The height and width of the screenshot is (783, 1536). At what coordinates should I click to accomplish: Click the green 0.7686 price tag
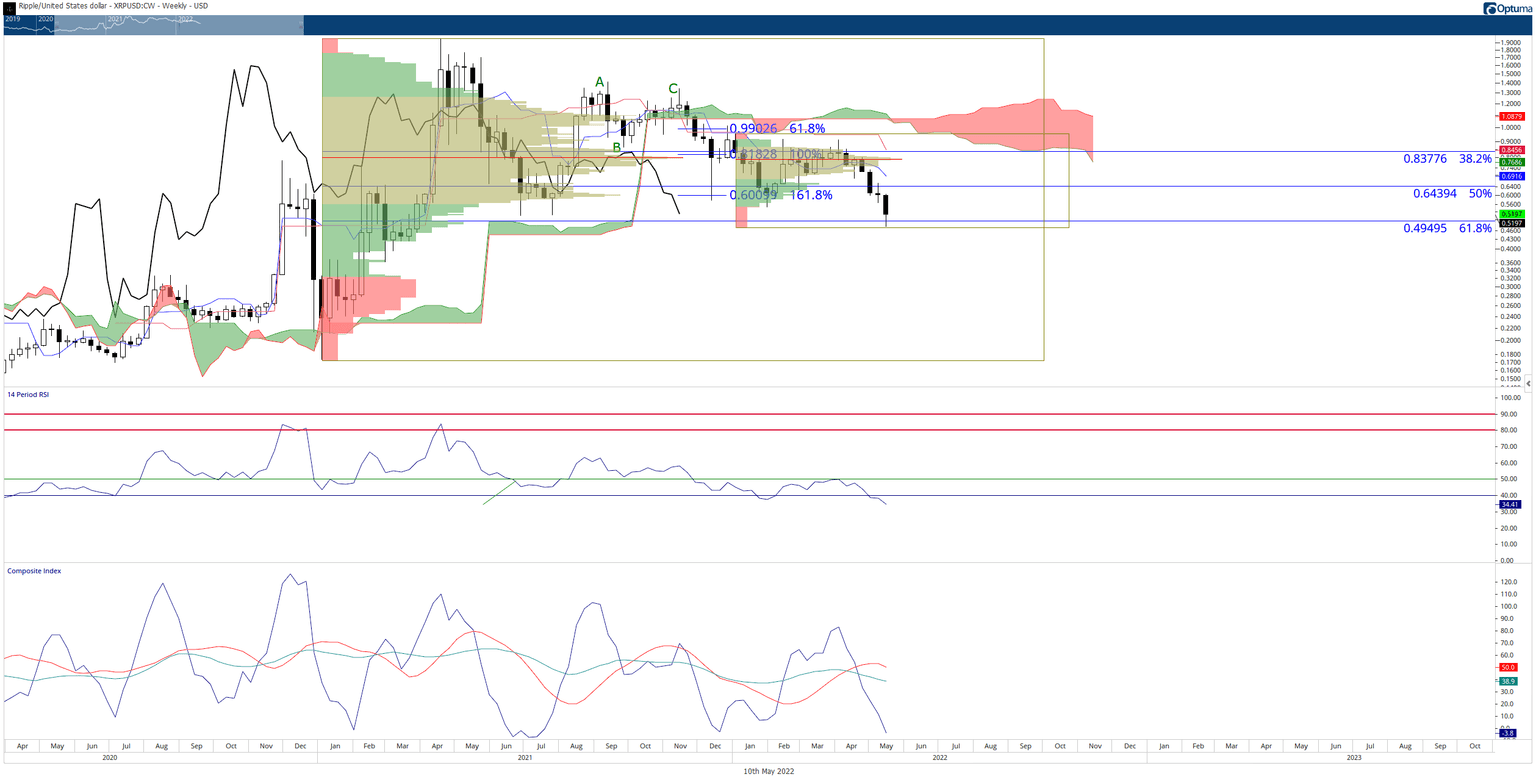pyautogui.click(x=1510, y=162)
